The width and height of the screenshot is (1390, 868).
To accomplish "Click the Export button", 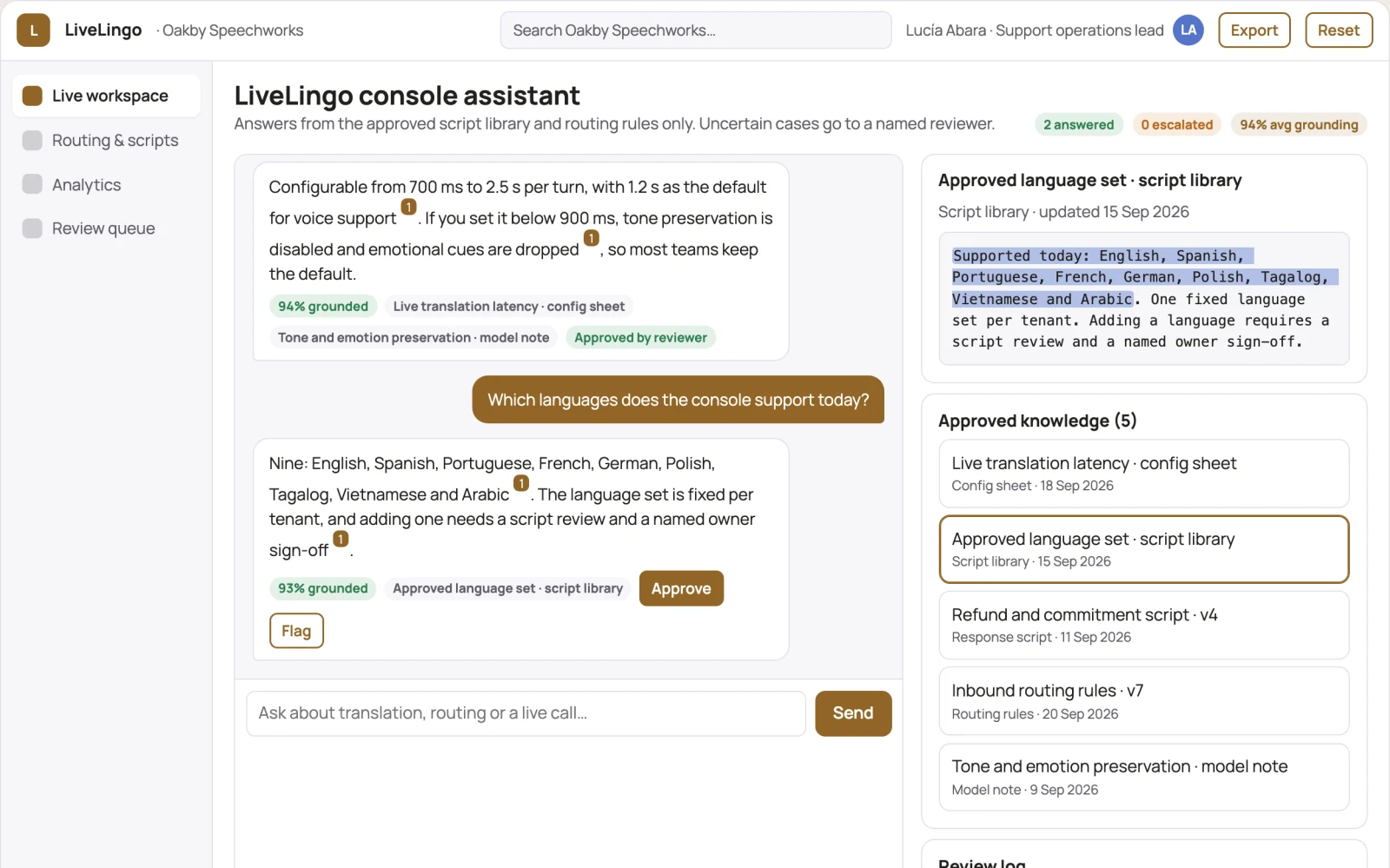I will click(x=1254, y=30).
